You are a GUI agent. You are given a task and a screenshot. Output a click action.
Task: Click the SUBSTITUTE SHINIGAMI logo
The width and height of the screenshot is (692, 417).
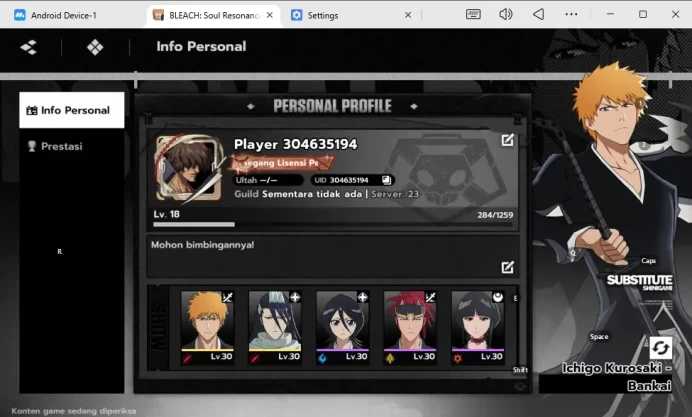[639, 282]
